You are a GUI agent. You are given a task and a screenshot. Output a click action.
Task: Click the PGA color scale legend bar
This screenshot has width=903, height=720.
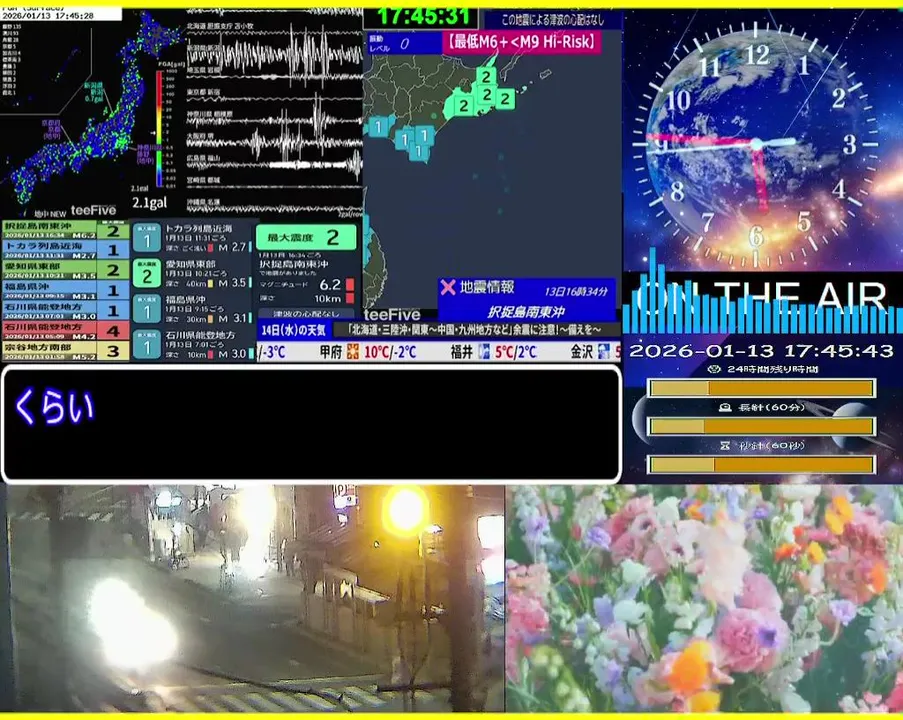[x=159, y=128]
